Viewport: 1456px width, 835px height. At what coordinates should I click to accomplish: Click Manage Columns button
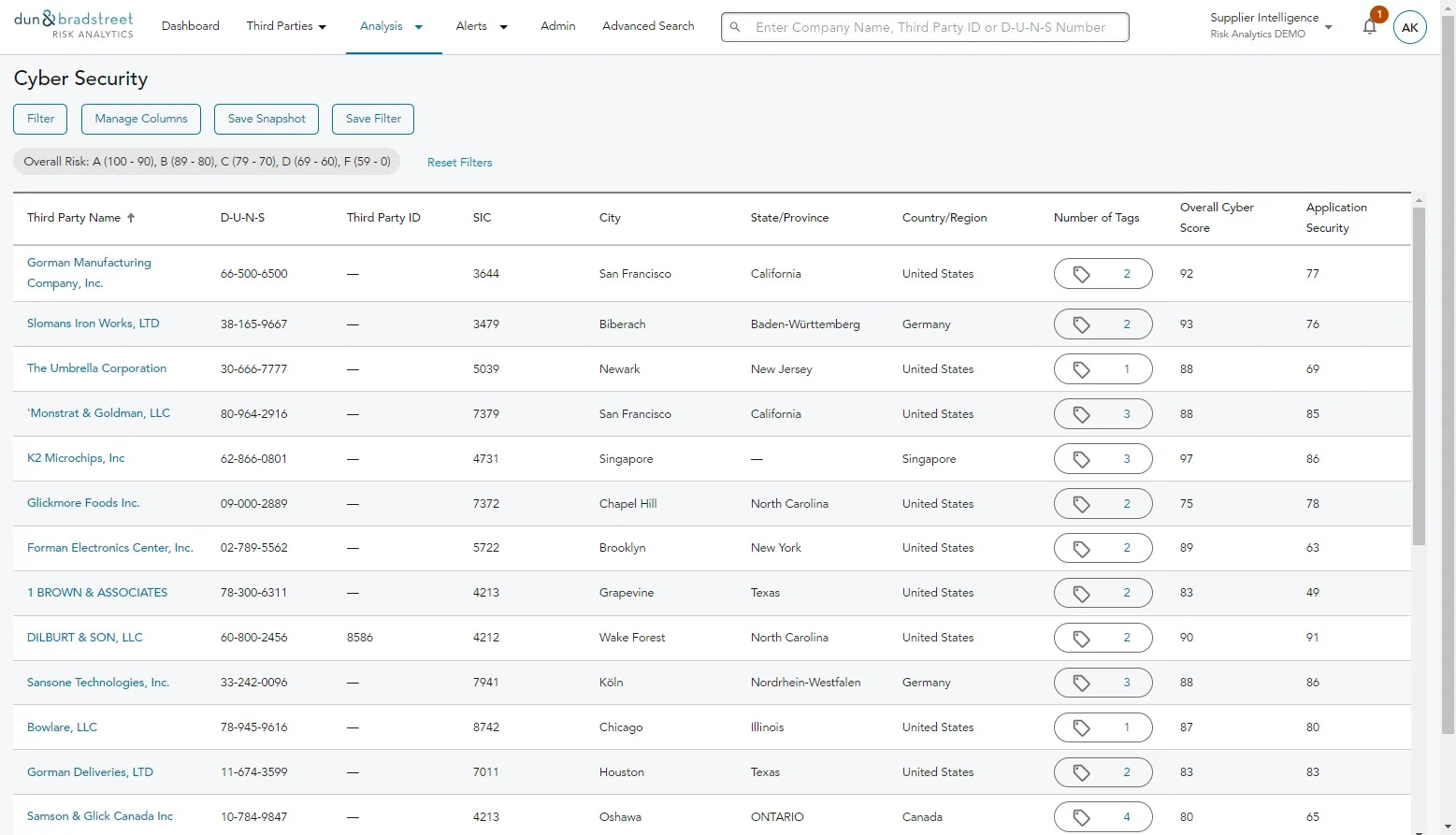coord(141,119)
